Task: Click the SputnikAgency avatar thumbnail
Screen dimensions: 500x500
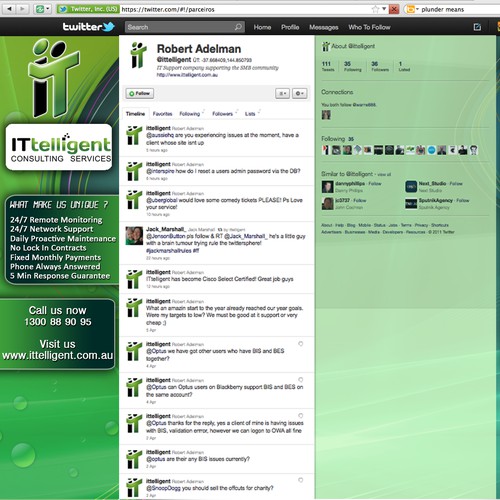Action: (411, 204)
